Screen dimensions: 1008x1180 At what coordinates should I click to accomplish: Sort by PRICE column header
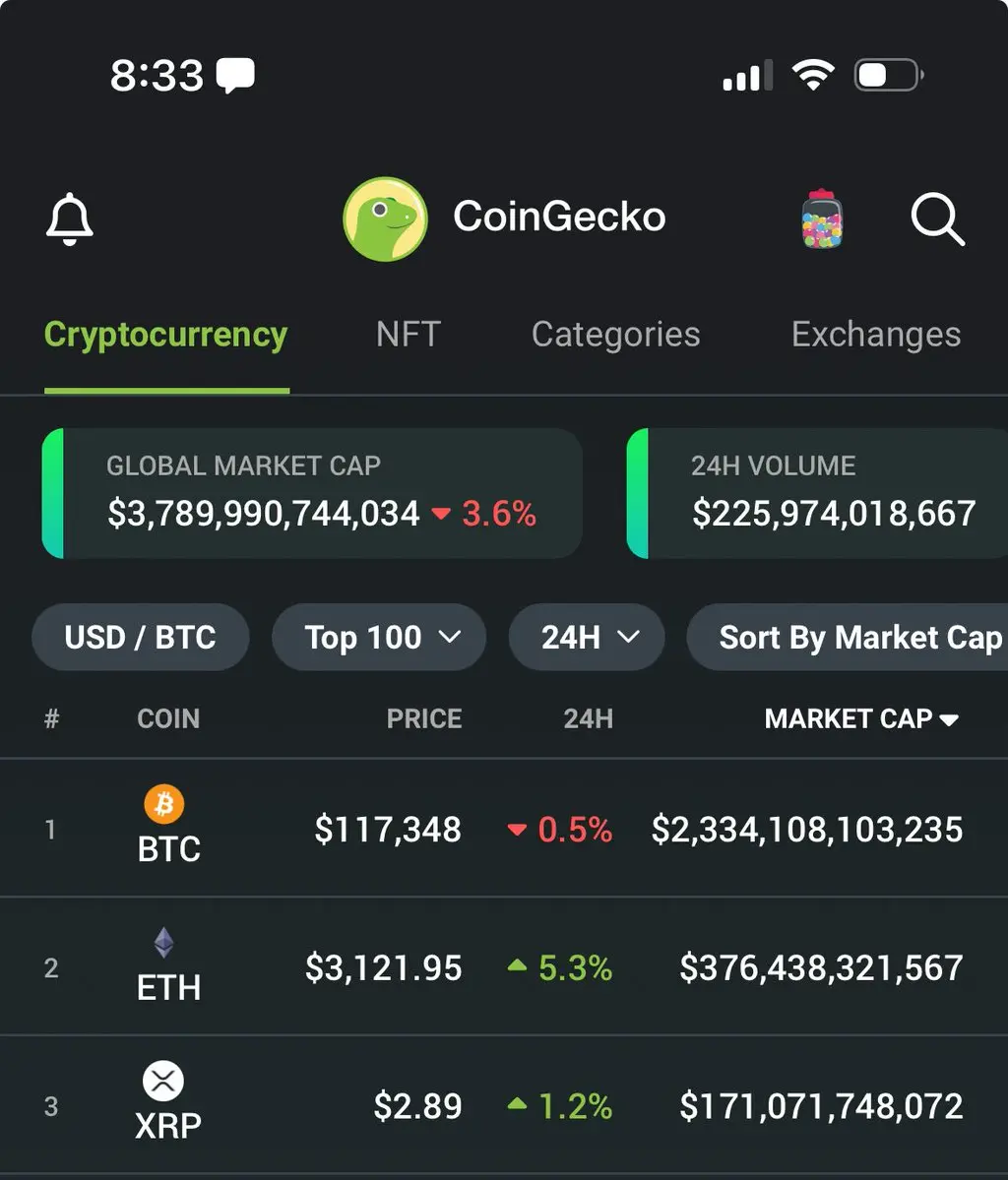[424, 718]
